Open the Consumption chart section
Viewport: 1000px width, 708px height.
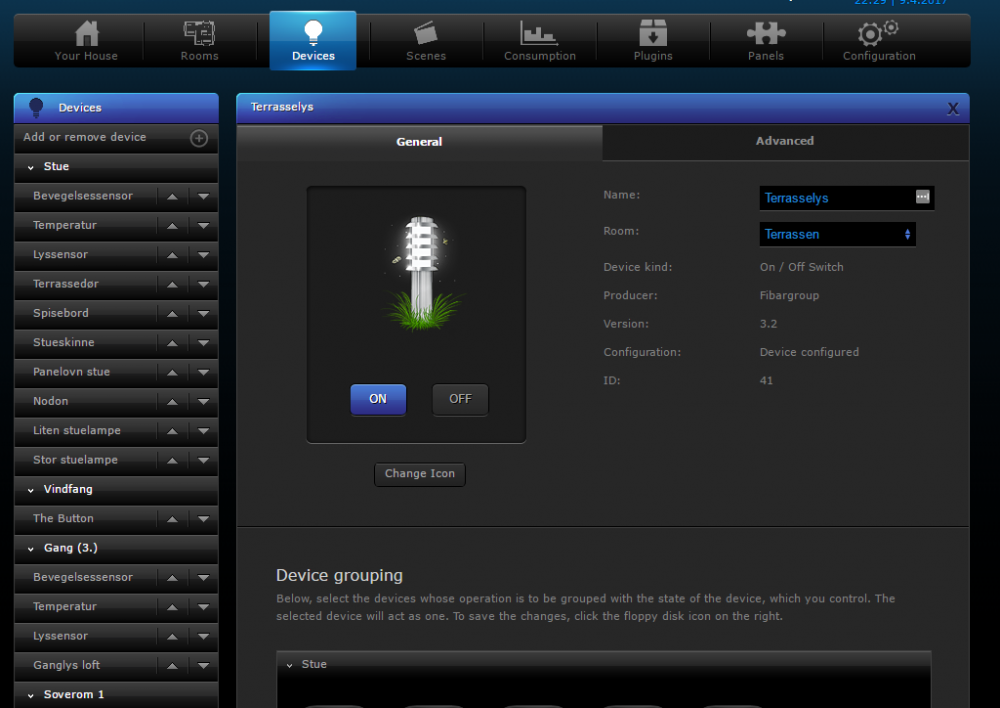click(x=539, y=41)
